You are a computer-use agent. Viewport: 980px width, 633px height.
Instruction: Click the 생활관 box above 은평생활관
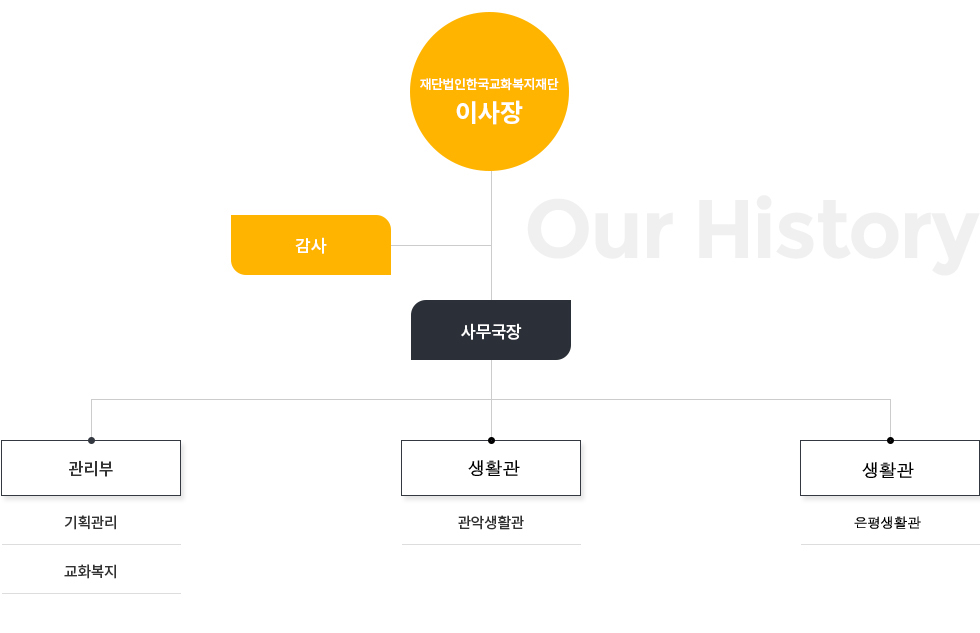(890, 468)
